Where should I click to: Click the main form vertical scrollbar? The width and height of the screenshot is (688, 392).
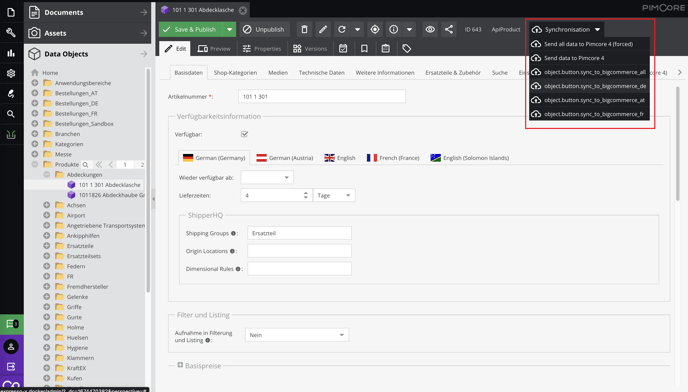[677, 145]
